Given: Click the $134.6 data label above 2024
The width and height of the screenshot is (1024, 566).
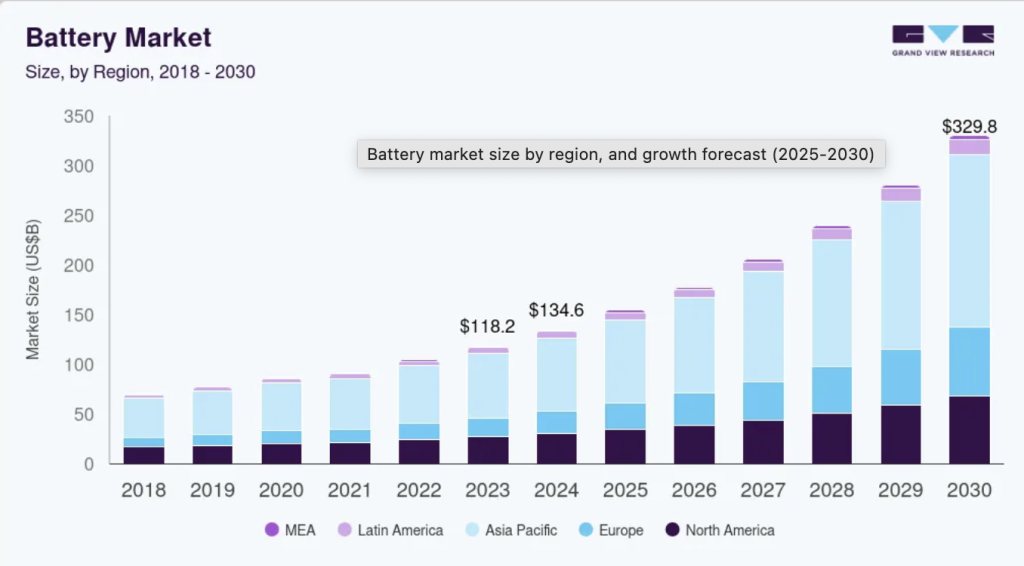Looking at the screenshot, I should coord(556,309).
